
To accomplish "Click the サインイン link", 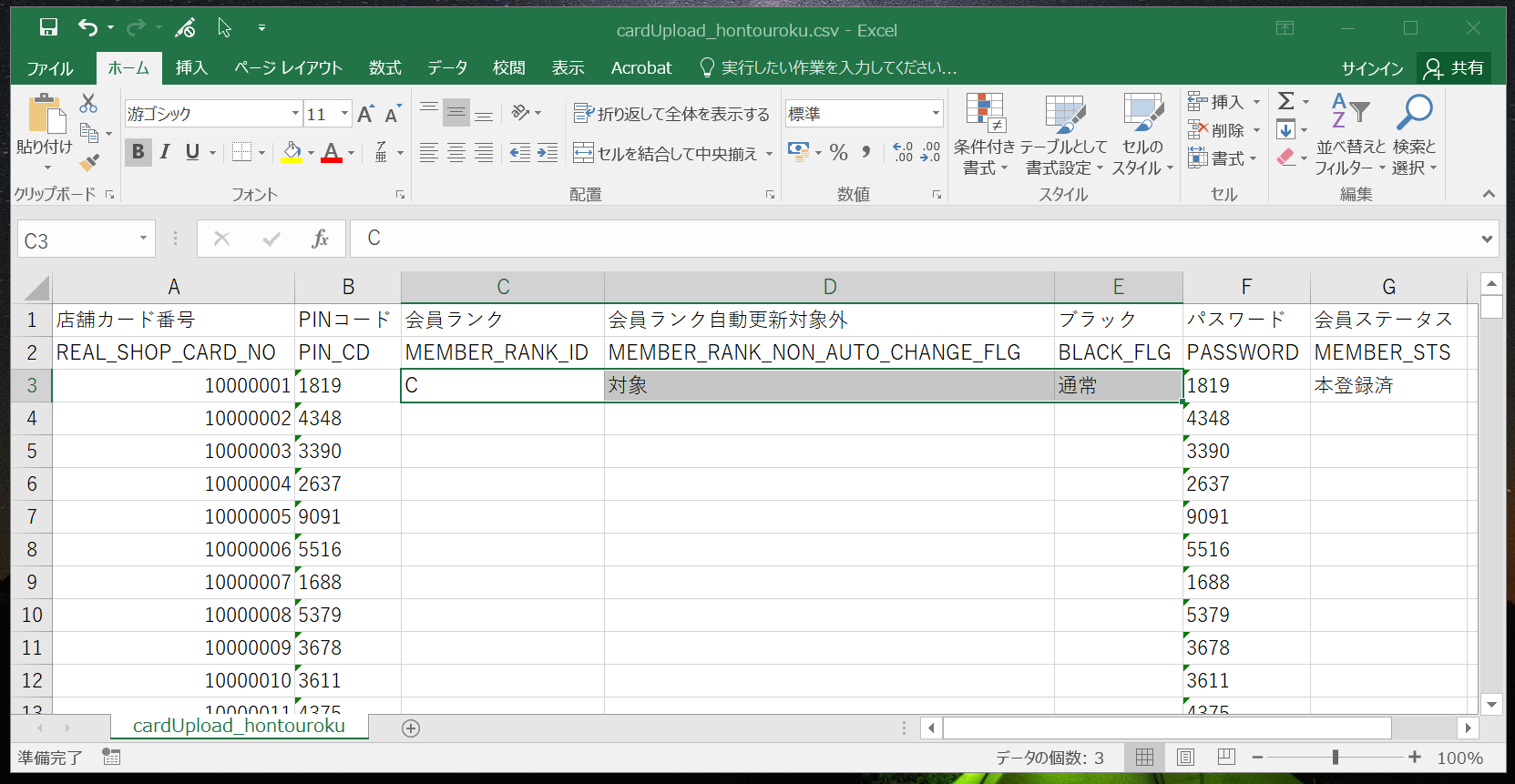I will pos(1372,68).
